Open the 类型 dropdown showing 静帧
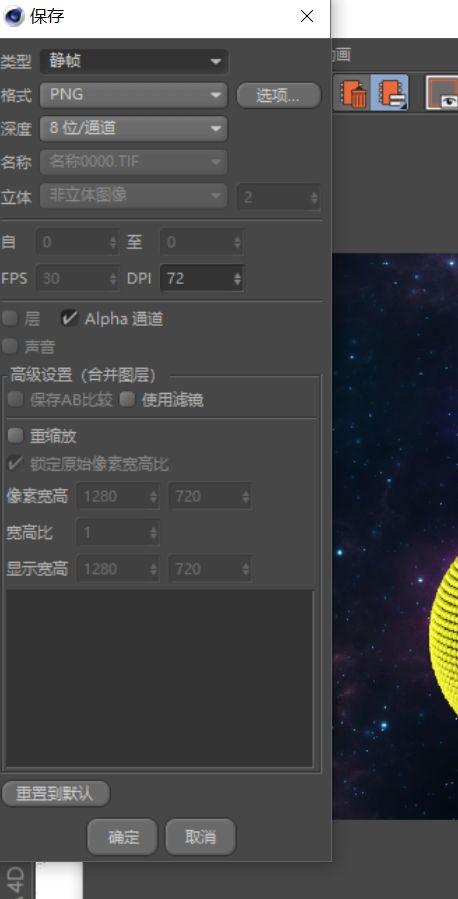 click(x=134, y=61)
